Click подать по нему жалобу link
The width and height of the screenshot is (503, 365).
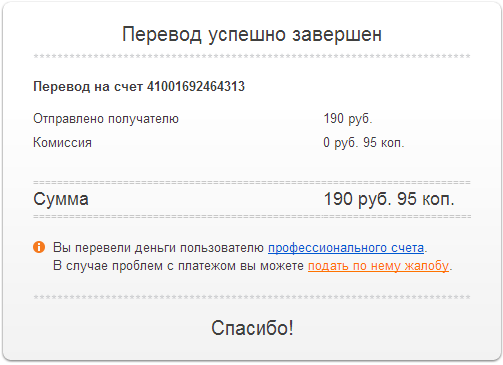point(378,266)
